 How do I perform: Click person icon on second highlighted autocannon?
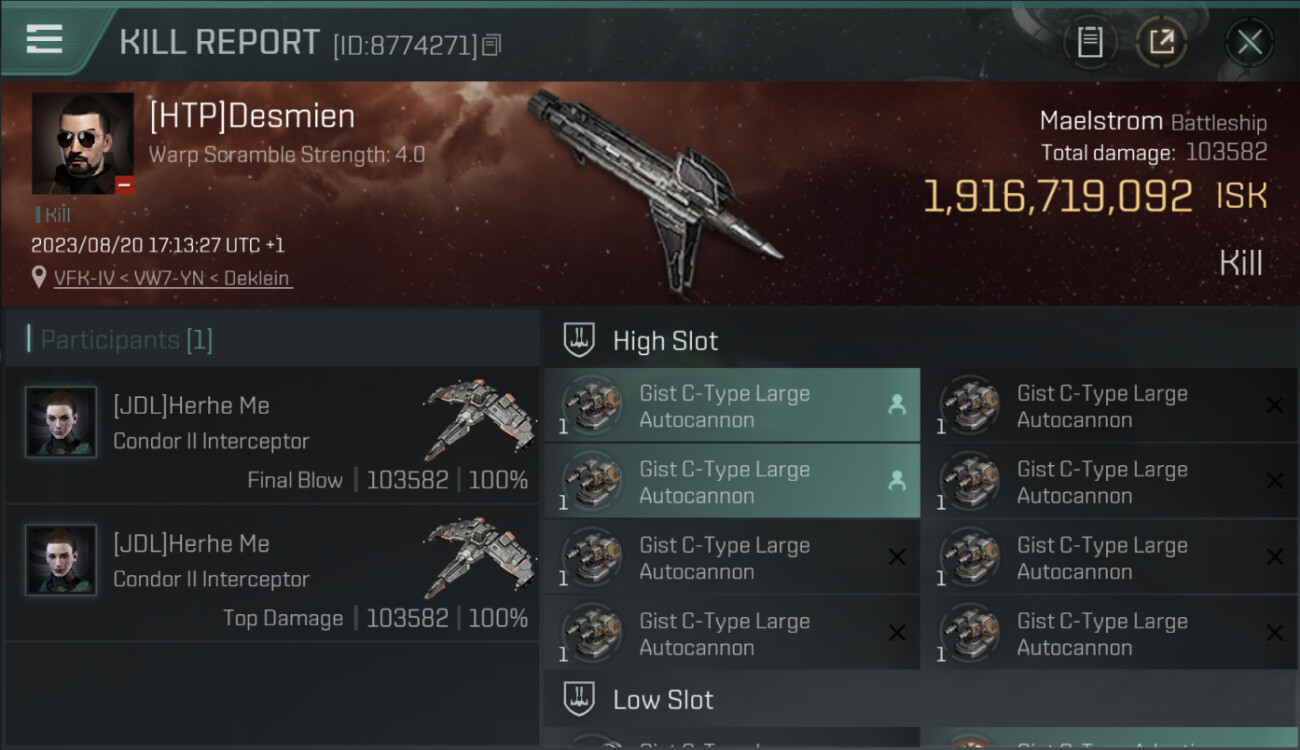896,481
